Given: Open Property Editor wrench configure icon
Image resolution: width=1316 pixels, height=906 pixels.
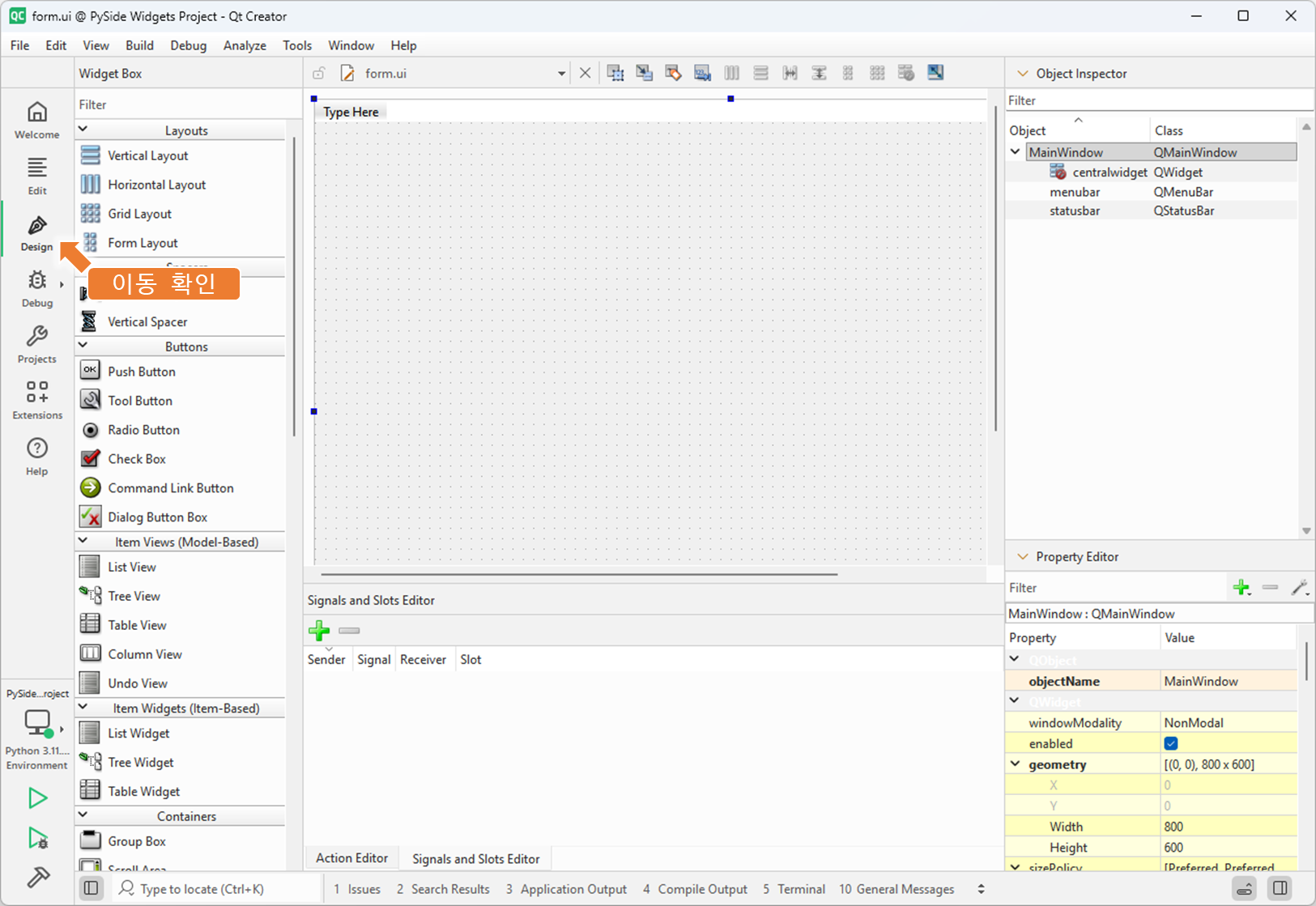Looking at the screenshot, I should (x=1300, y=588).
